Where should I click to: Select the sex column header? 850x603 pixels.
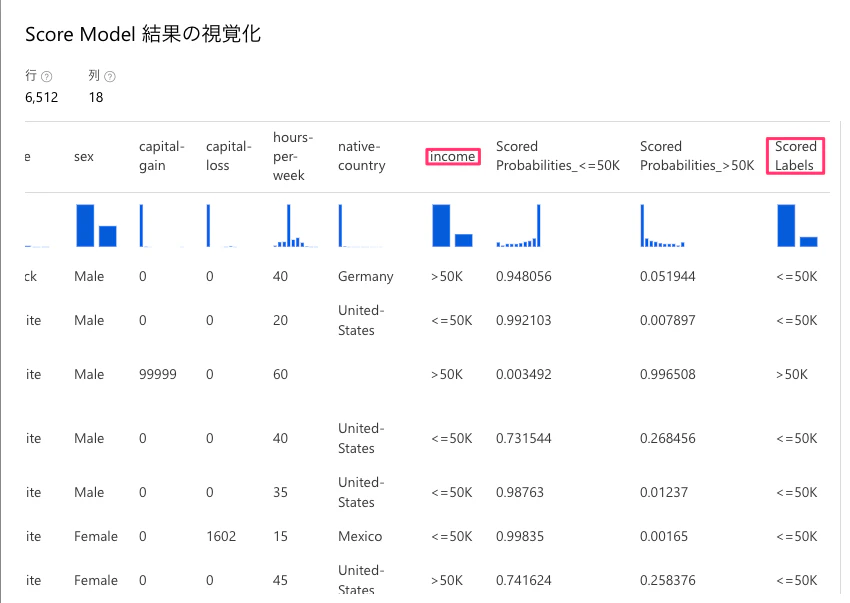click(x=84, y=157)
